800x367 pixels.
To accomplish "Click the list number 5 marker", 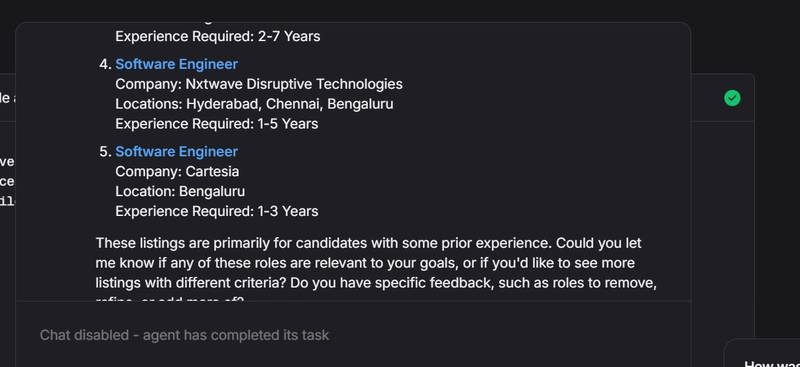I will coord(105,152).
